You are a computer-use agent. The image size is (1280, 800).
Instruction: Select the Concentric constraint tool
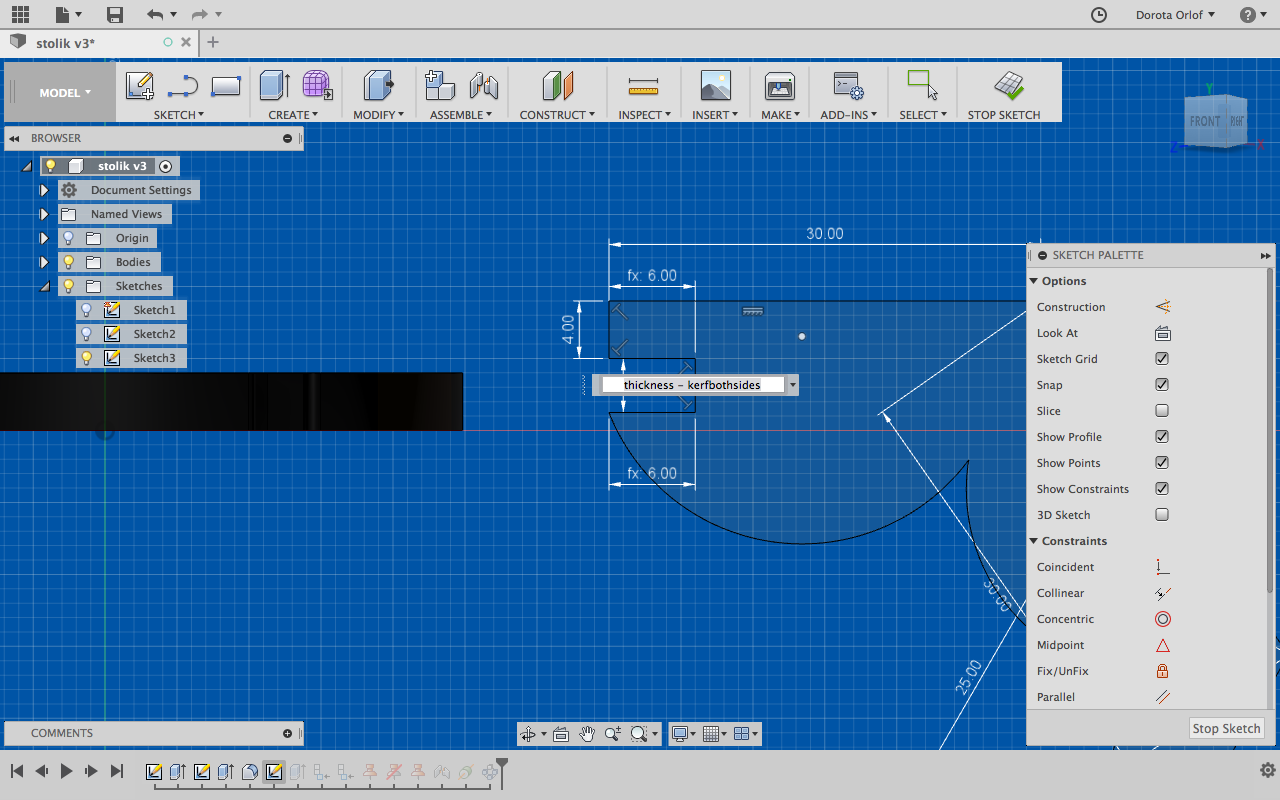click(x=1162, y=618)
